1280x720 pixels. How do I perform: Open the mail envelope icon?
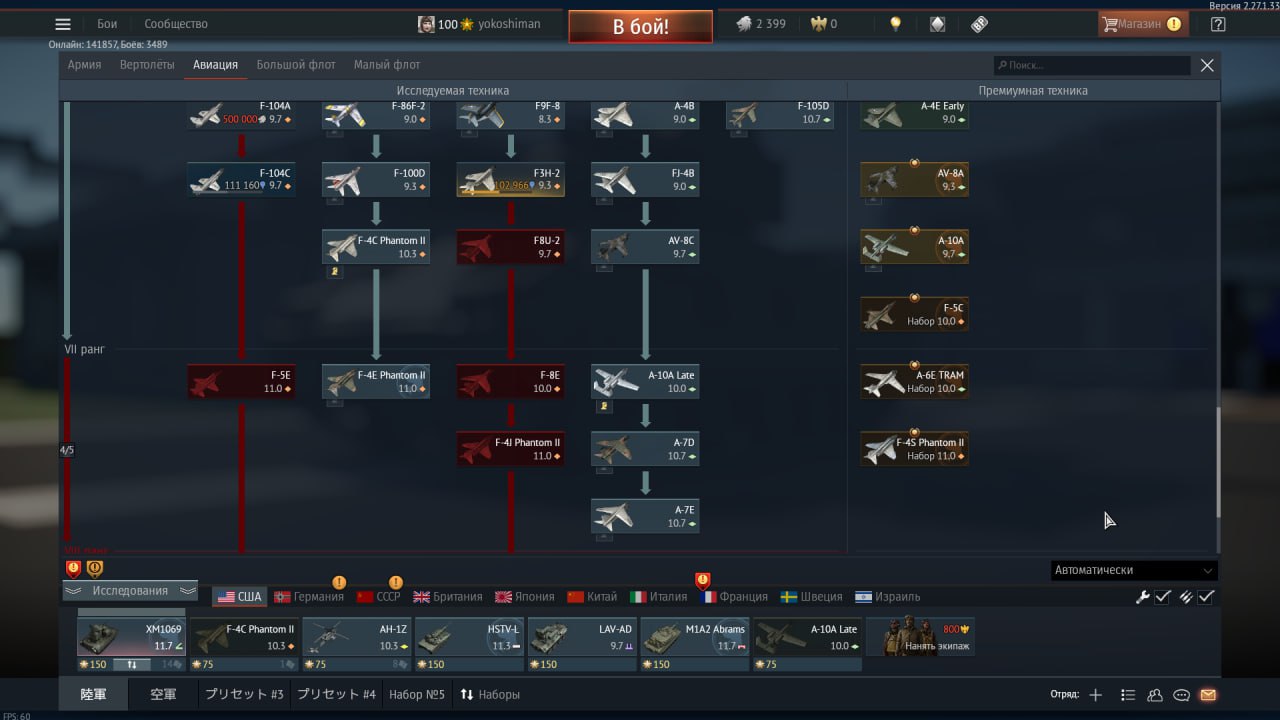click(1208, 695)
